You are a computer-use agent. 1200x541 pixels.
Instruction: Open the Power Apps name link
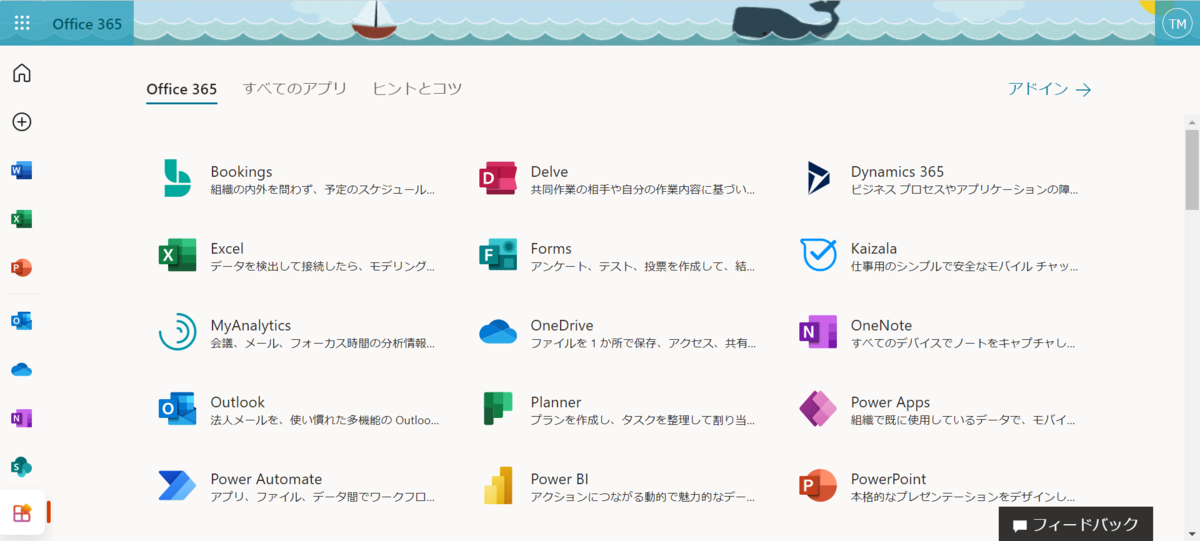[x=890, y=403]
